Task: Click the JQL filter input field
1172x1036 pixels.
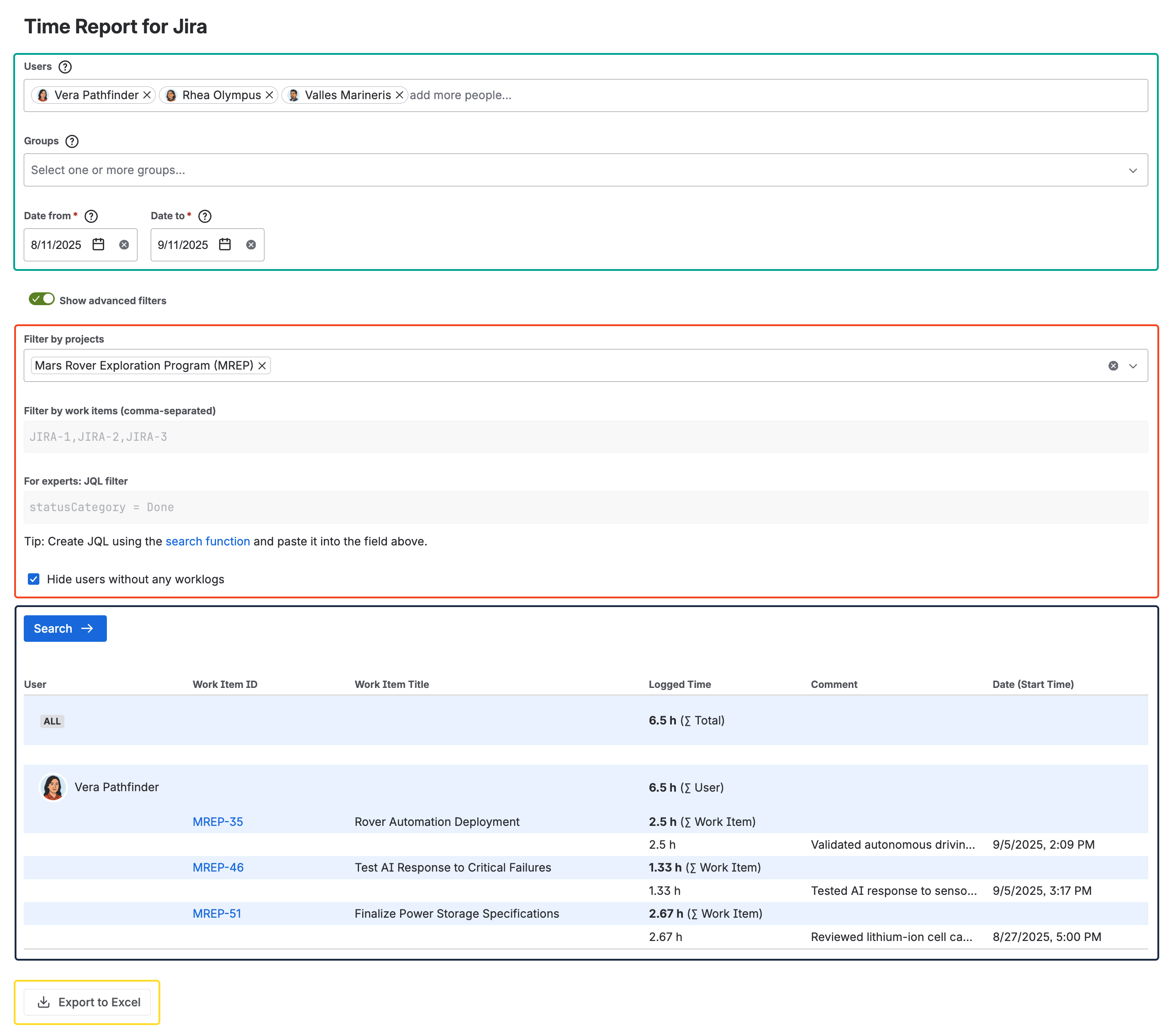Action: (x=585, y=507)
